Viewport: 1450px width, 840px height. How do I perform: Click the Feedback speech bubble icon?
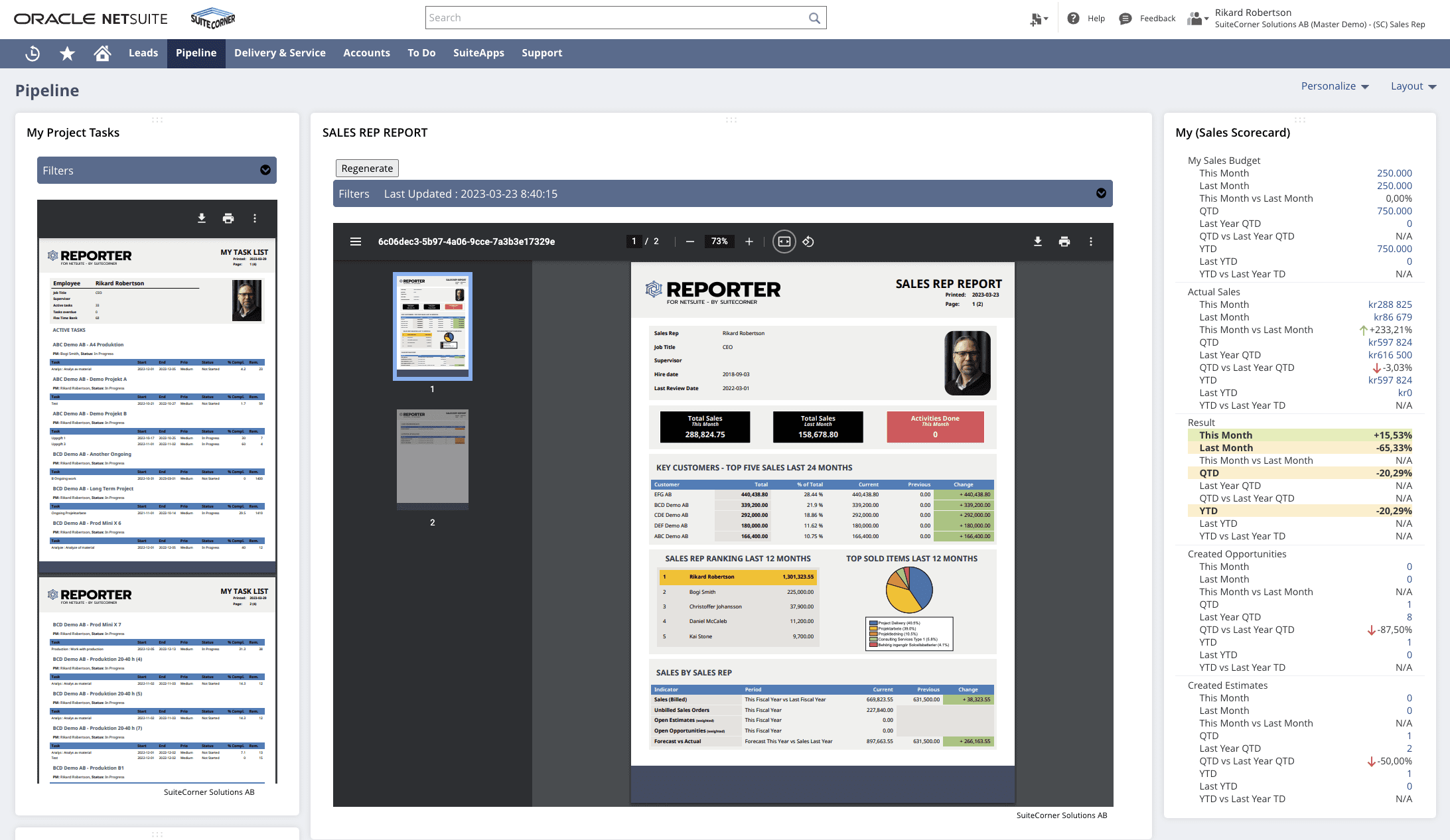pos(1125,19)
